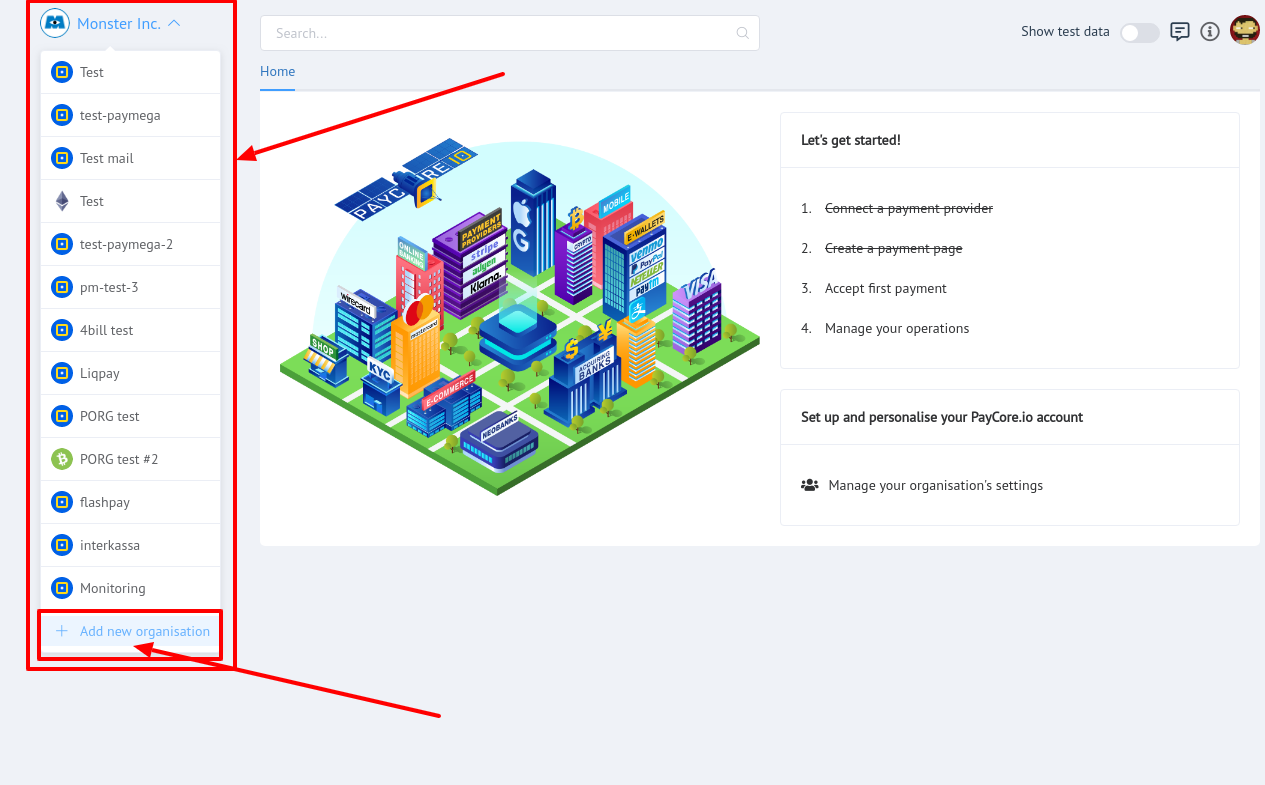The width and height of the screenshot is (1265, 785).
Task: Select the test-paymega organisation label
Action: coord(120,115)
